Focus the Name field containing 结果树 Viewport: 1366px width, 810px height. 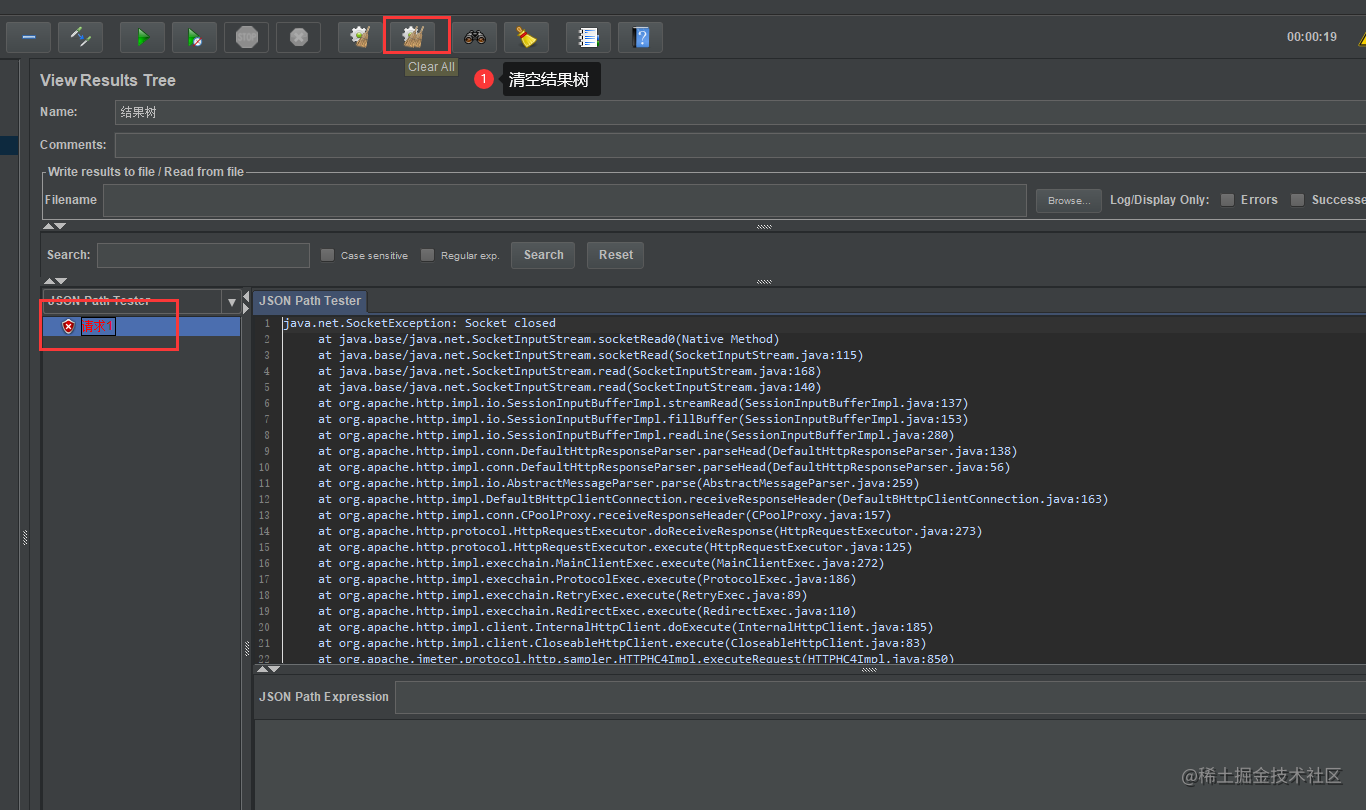(x=740, y=113)
